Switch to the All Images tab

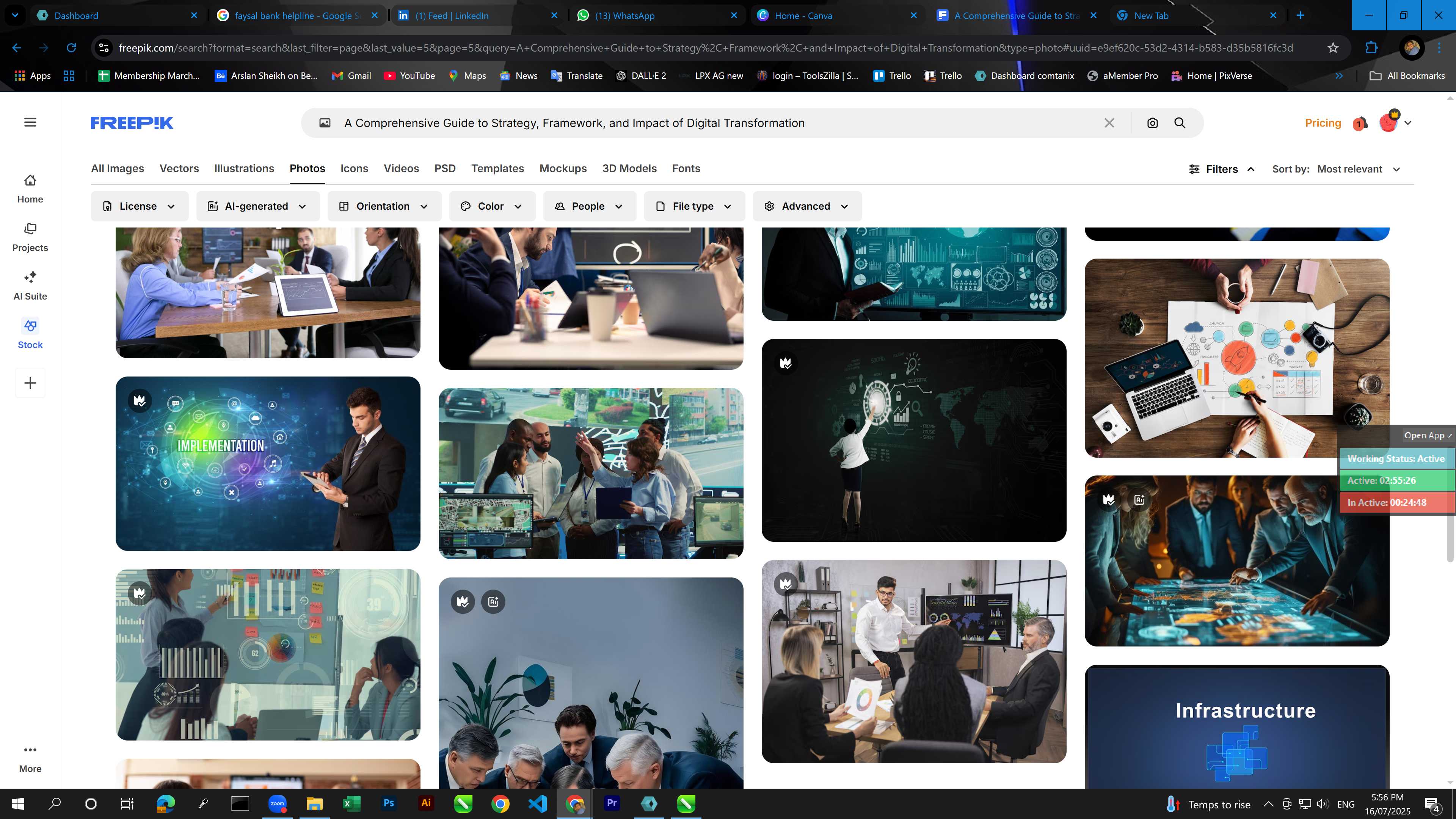(118, 168)
